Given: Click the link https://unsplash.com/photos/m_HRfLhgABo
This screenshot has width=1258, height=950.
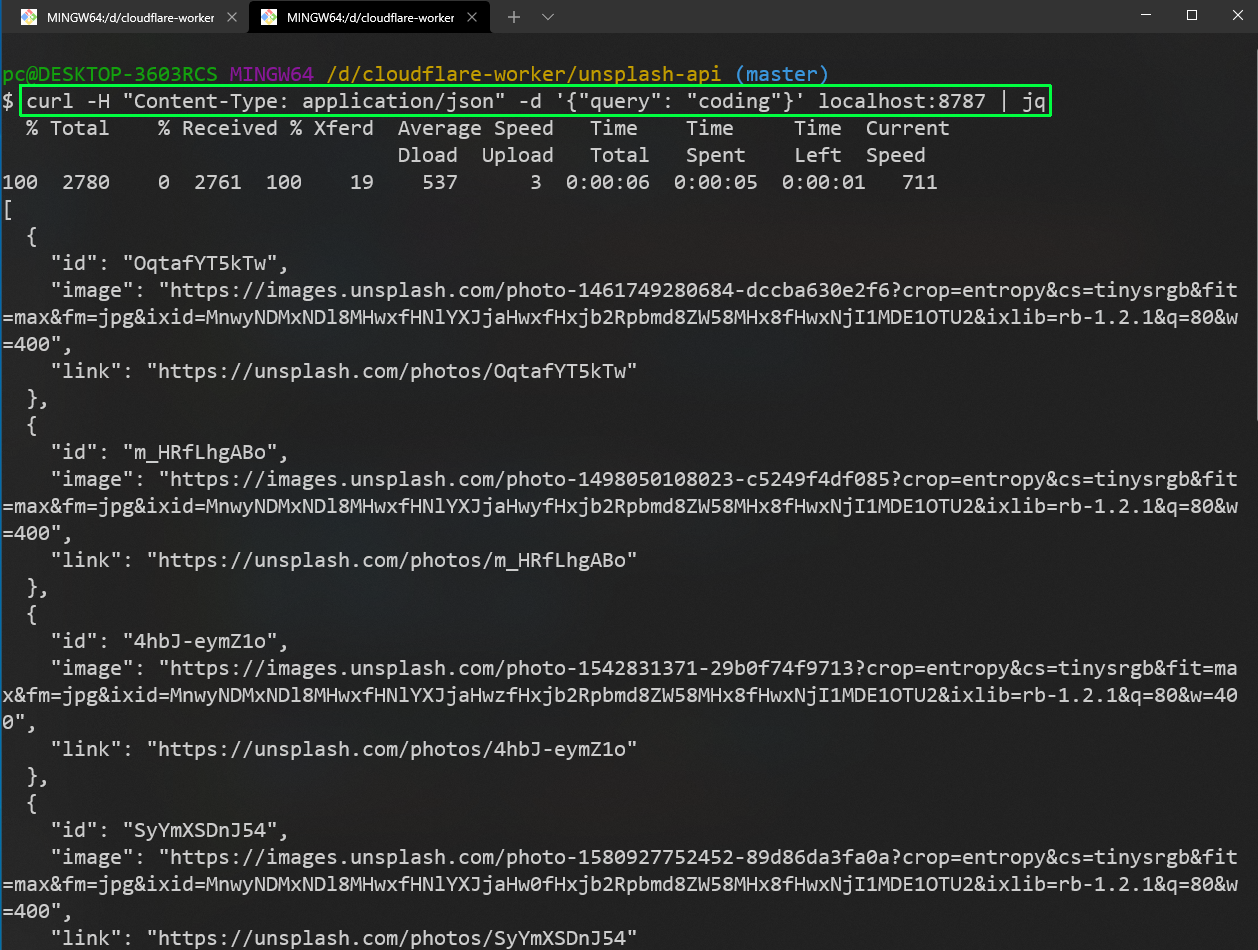Looking at the screenshot, I should pos(392,560).
